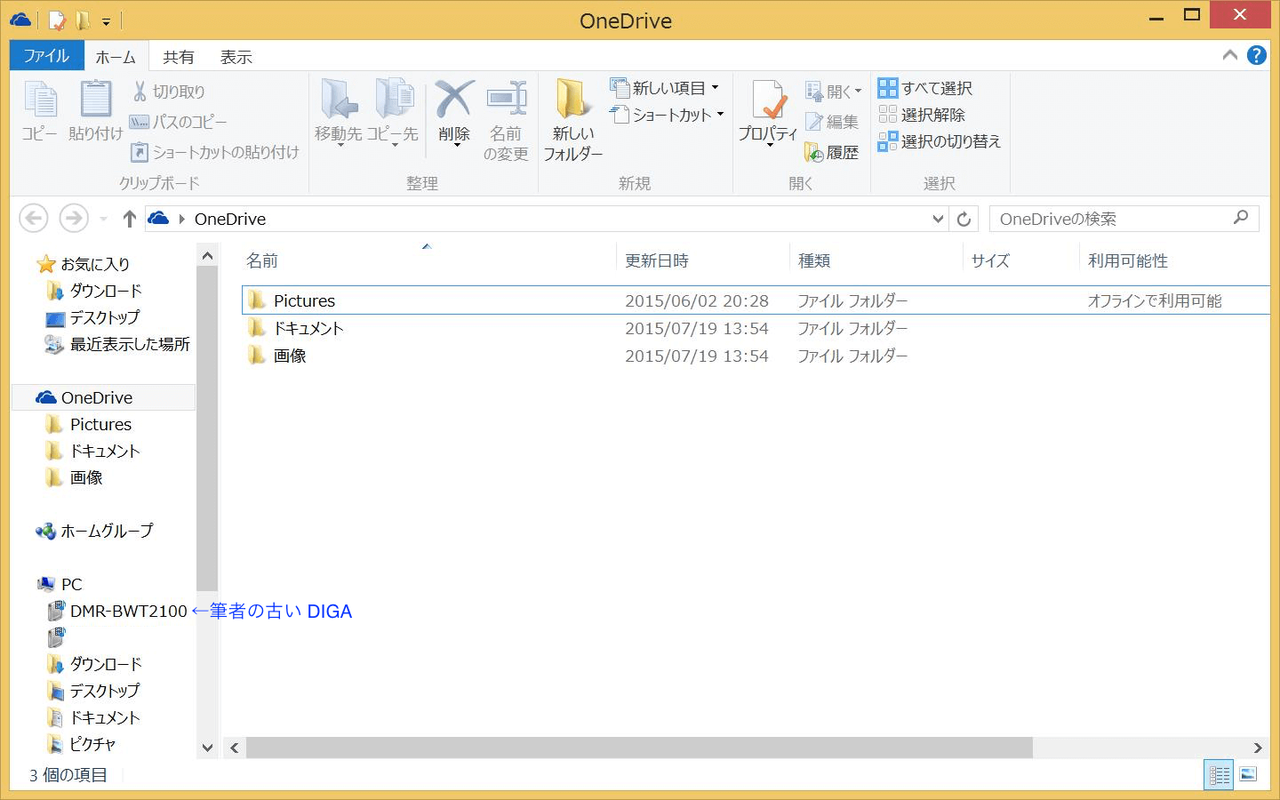
Task: Click the Paste clipboard icon
Action: 96,99
